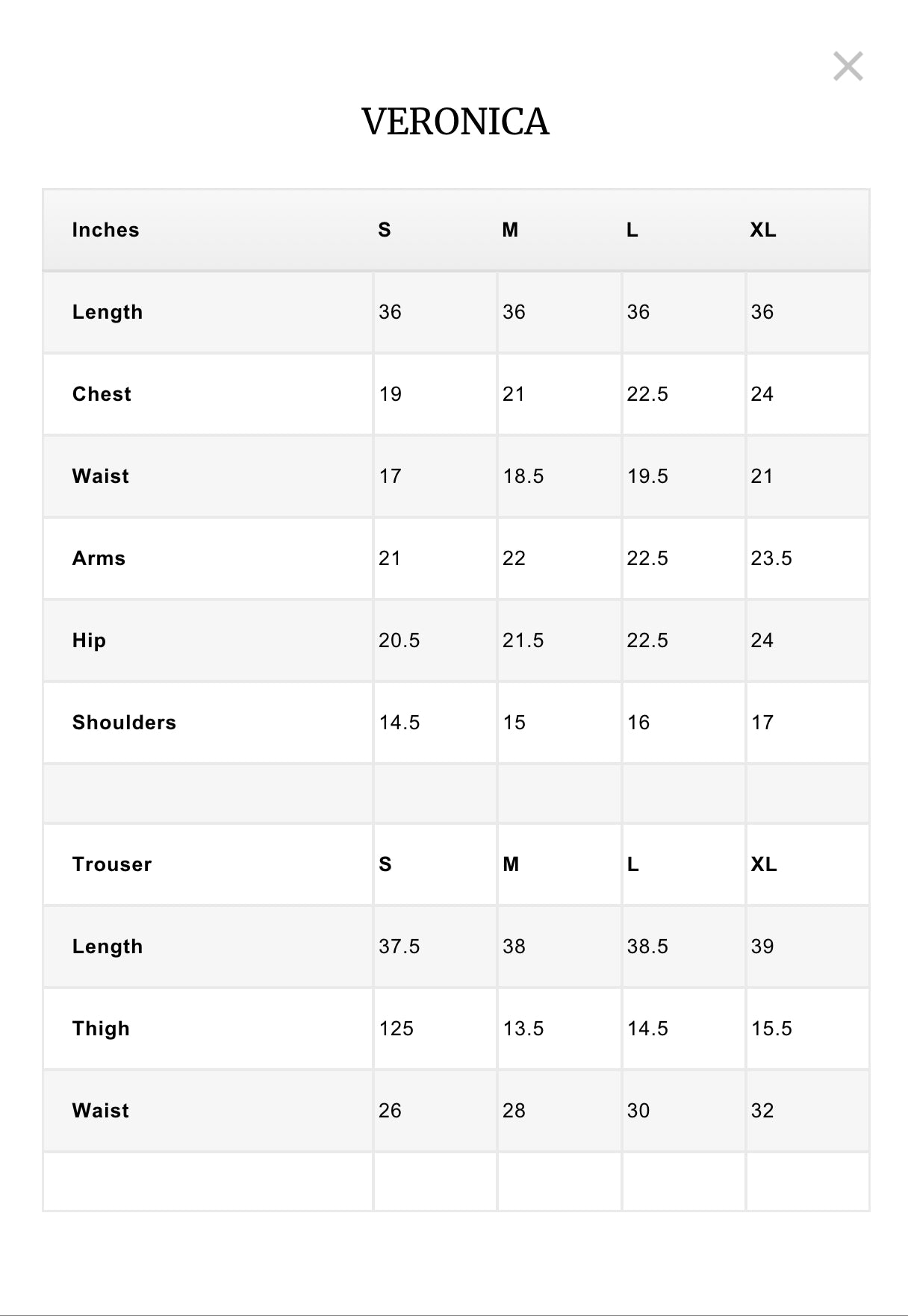Select the Inches header cell
The image size is (908, 1316).
[105, 230]
